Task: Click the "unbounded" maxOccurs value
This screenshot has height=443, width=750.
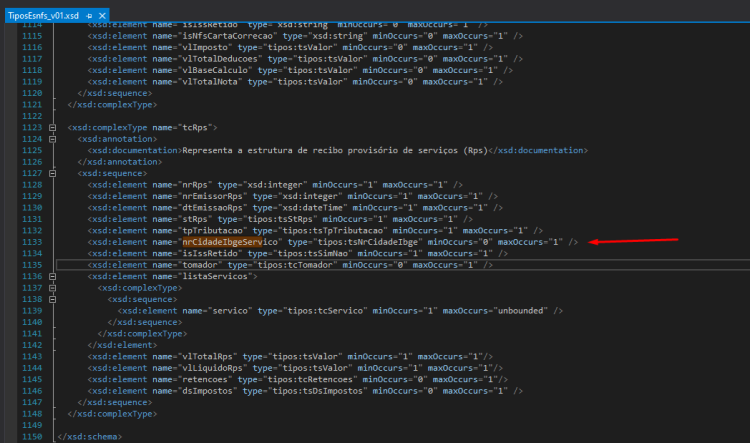Action: point(520,311)
